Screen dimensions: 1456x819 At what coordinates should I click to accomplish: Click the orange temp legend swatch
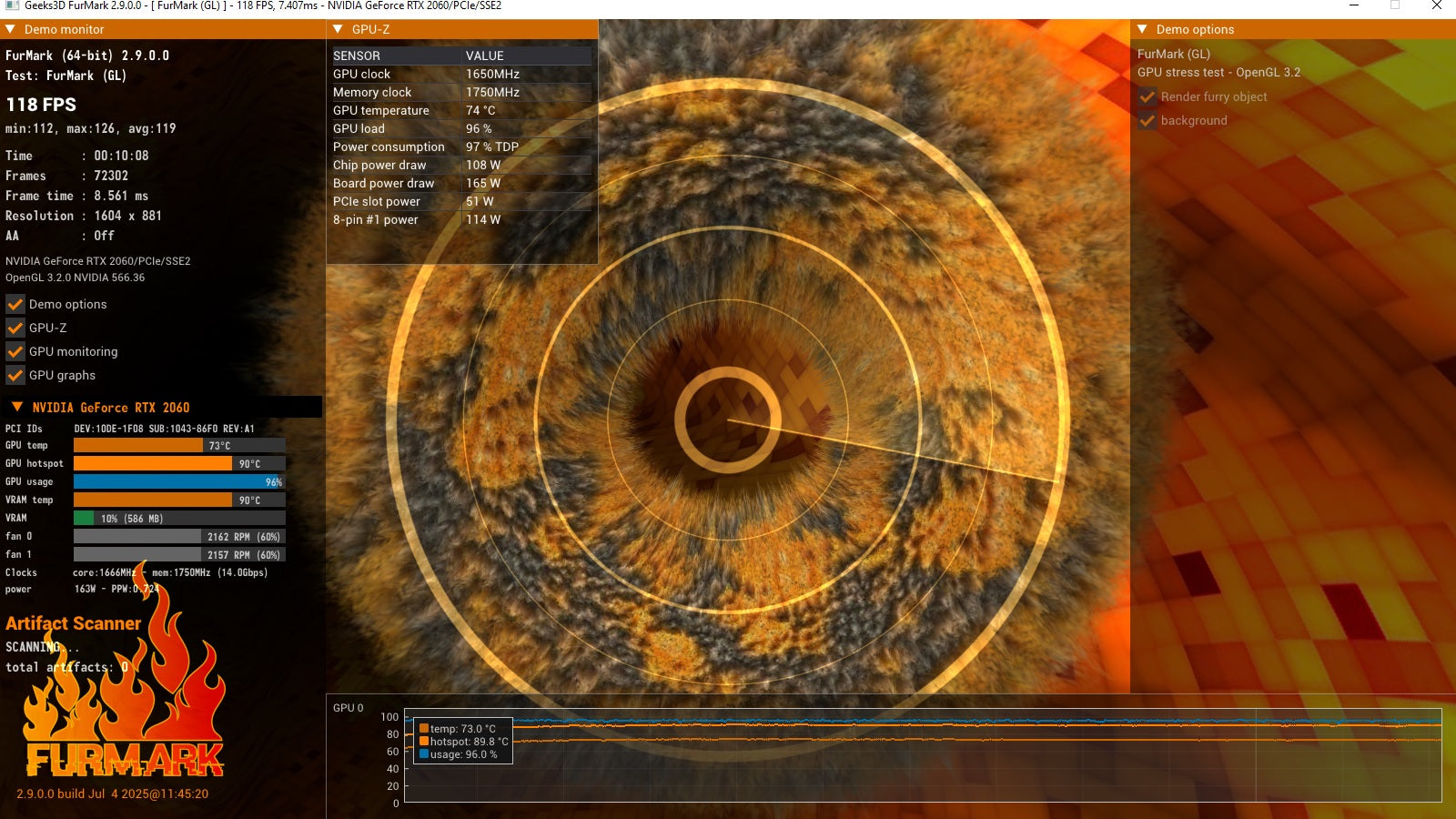(424, 728)
